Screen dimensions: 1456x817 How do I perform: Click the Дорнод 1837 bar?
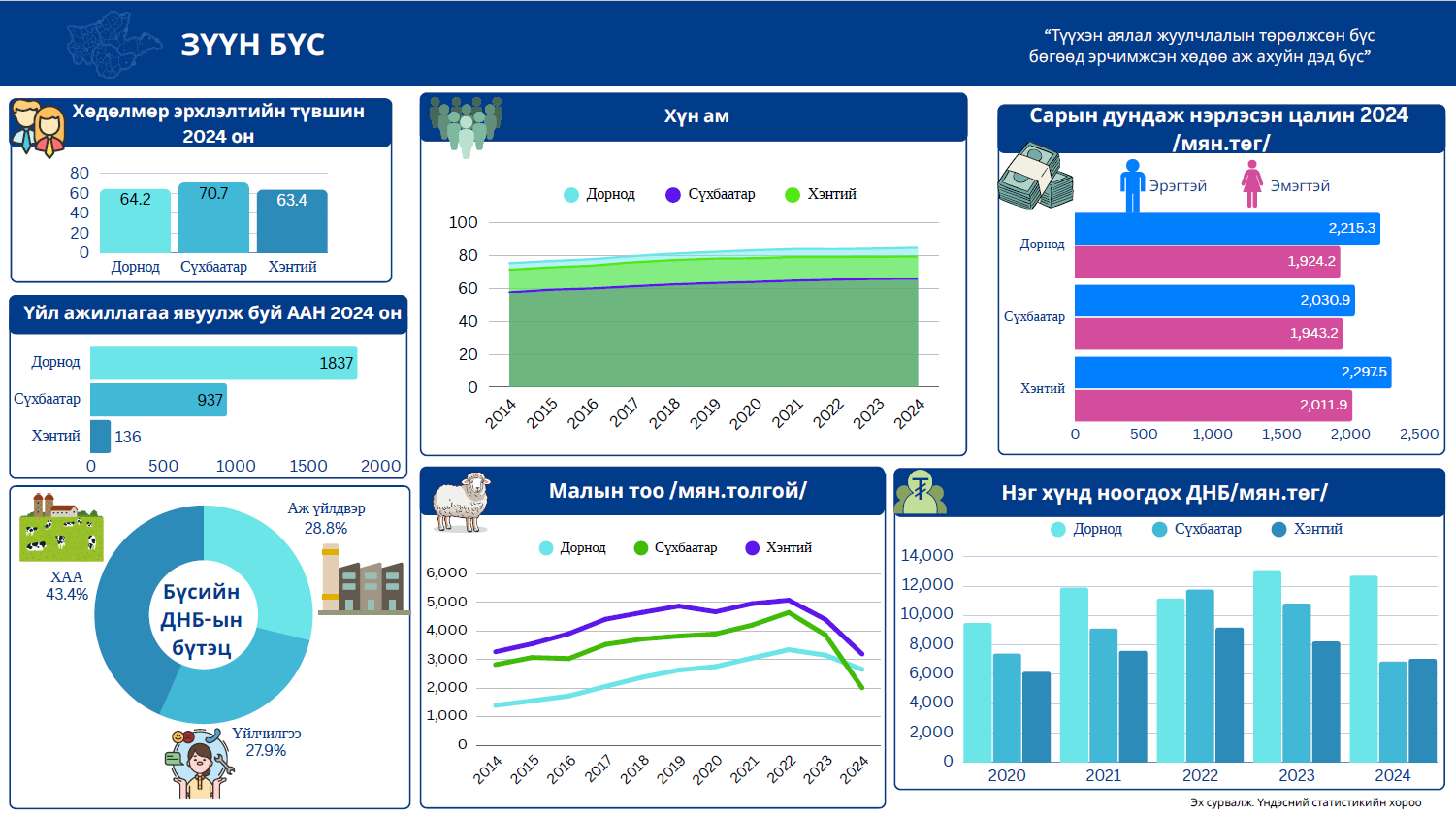pos(223,363)
